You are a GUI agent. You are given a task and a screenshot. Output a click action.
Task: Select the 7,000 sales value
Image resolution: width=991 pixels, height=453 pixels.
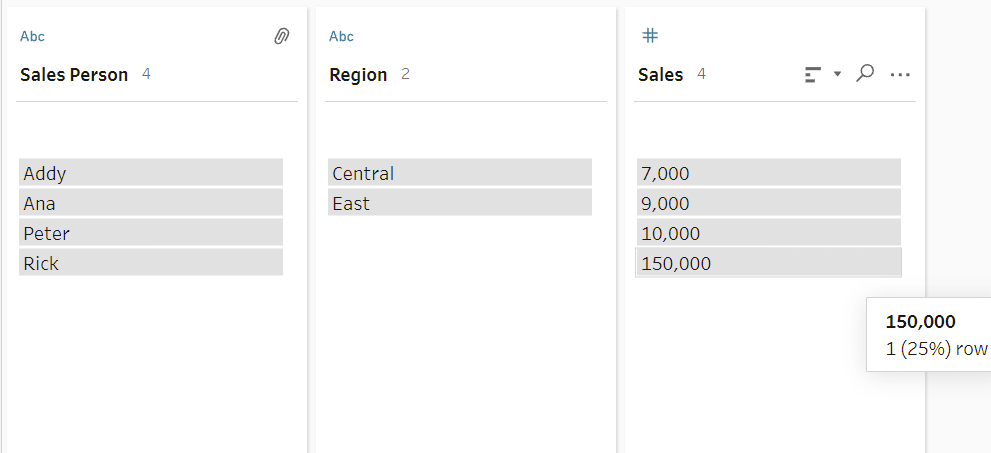coord(768,173)
